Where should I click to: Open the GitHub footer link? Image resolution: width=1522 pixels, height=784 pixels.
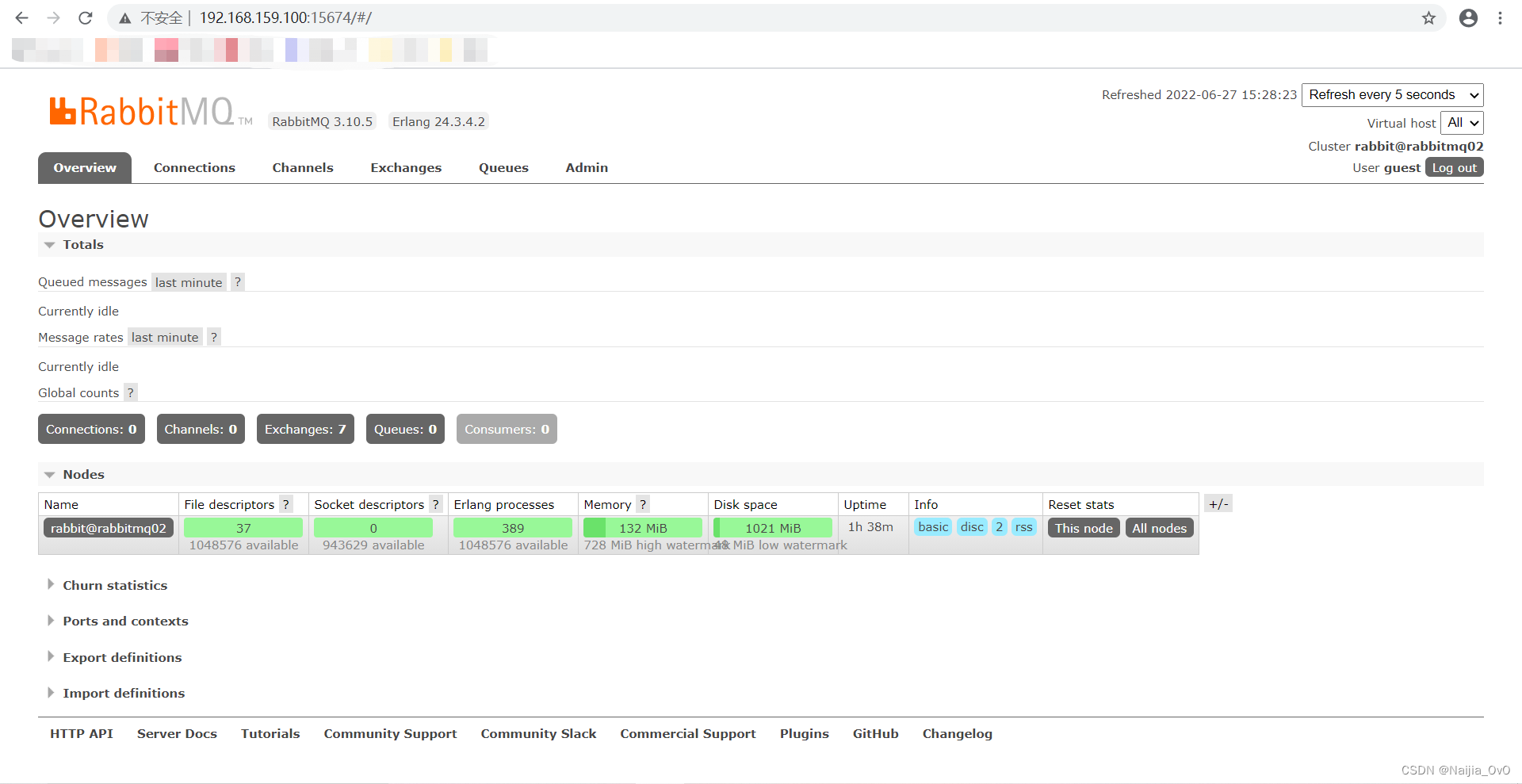pos(875,734)
